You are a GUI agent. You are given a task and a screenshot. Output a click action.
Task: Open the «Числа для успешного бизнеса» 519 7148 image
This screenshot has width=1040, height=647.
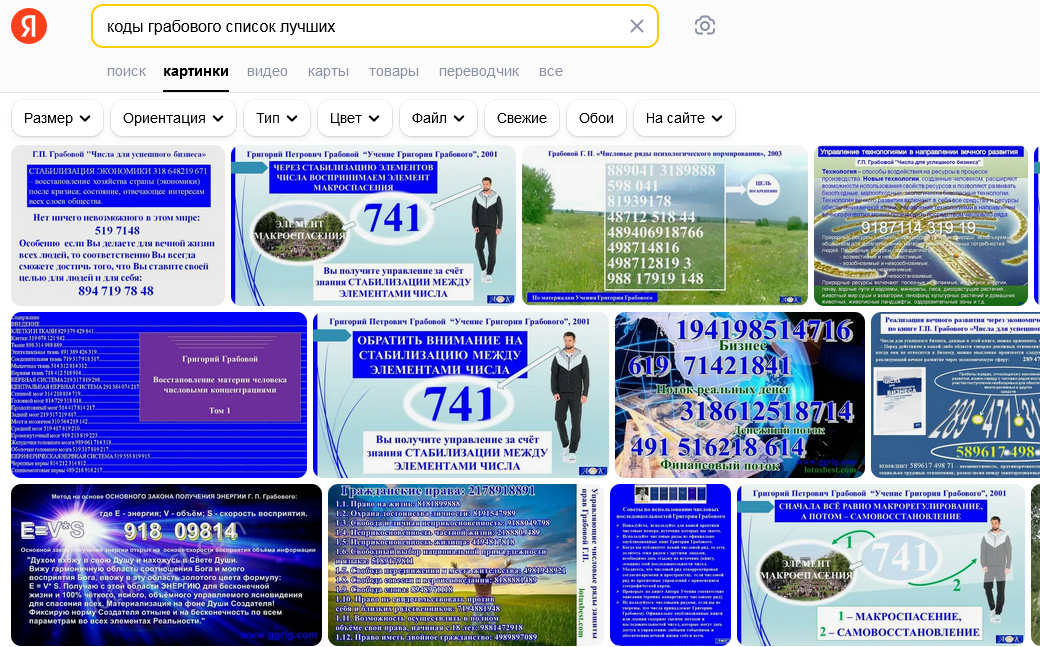[118, 226]
